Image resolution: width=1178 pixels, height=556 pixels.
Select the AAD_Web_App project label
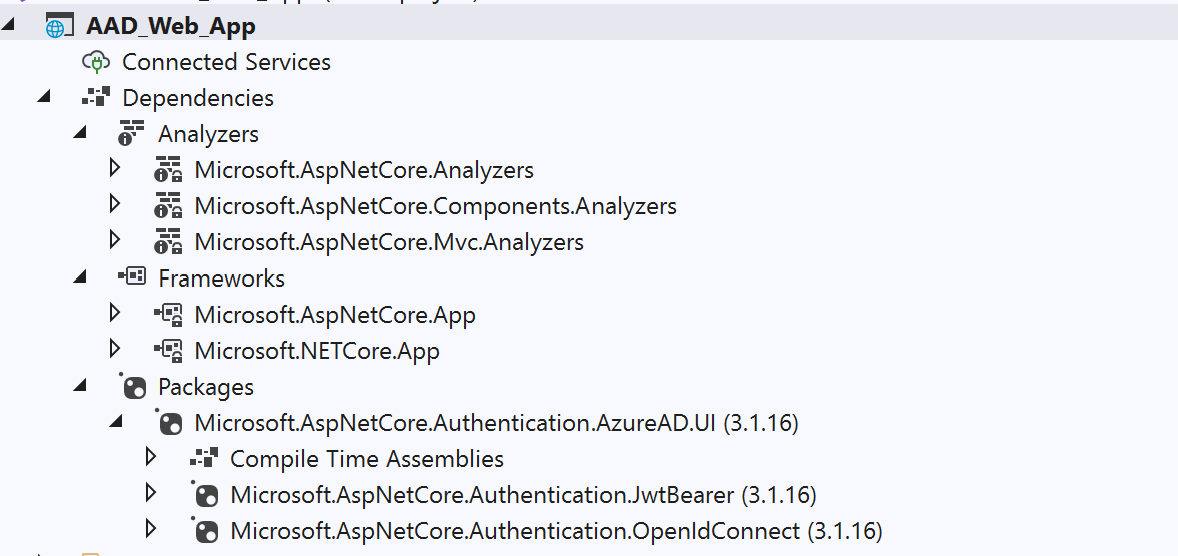[171, 26]
